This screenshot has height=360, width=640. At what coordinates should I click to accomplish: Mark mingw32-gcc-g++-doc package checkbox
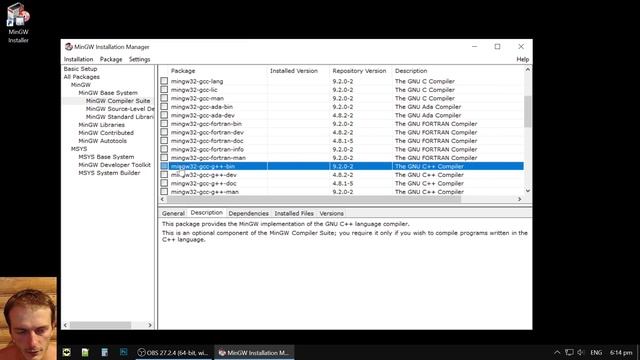pyautogui.click(x=164, y=183)
